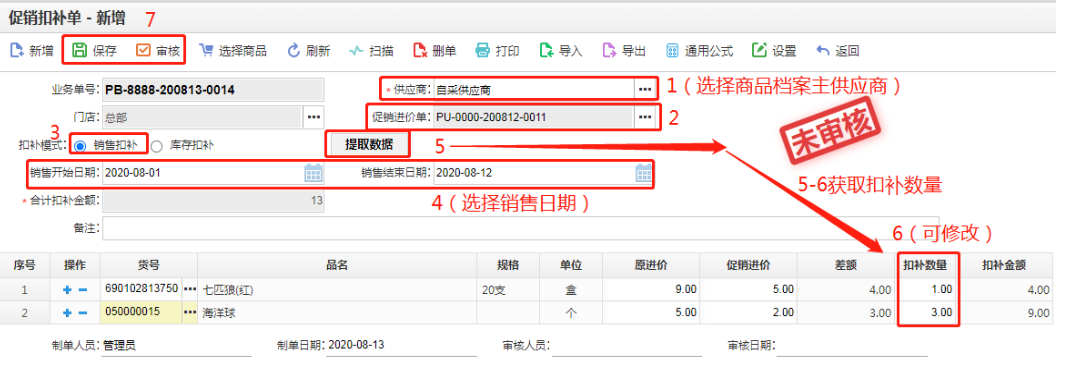Viewport: 1075px width, 374px height.
Task: Add a row after 海洋球 with plus
Action: (67, 312)
